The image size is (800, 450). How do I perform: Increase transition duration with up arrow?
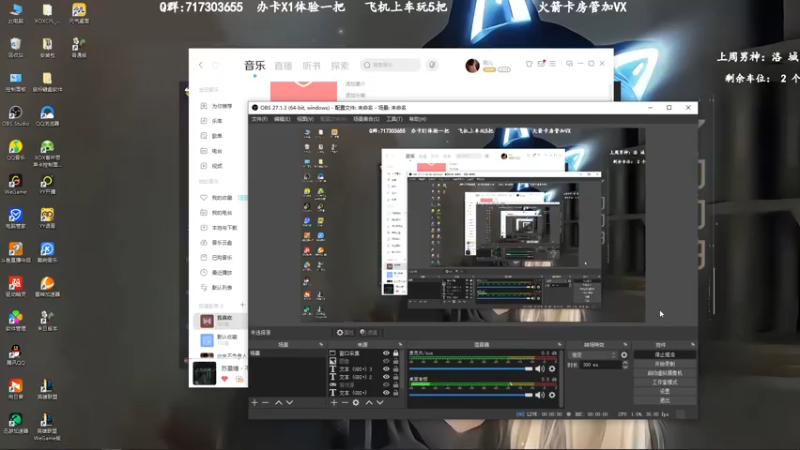(x=626, y=363)
